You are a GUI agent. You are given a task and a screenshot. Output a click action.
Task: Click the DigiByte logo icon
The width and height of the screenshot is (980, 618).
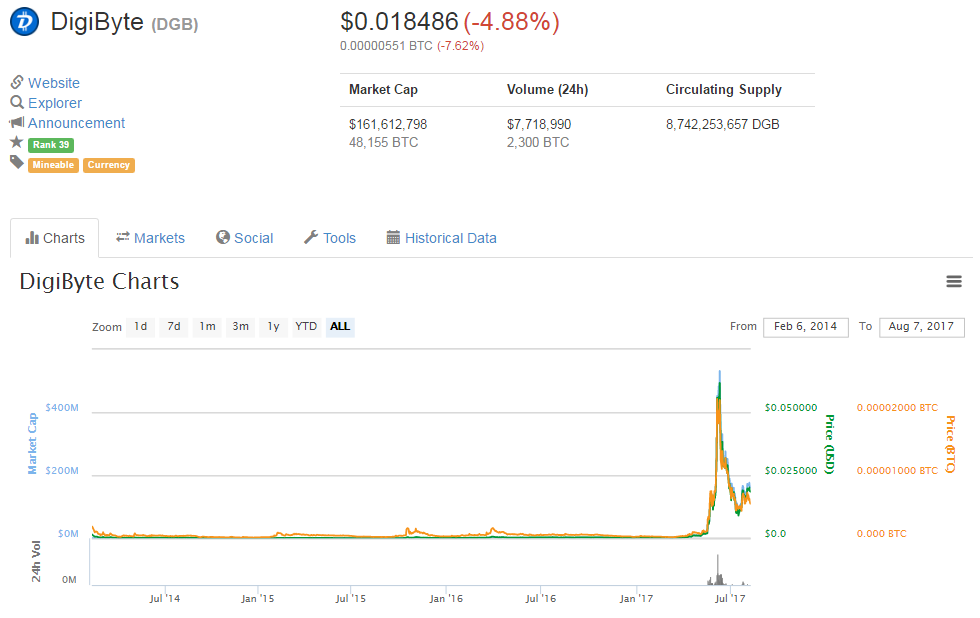pos(24,22)
